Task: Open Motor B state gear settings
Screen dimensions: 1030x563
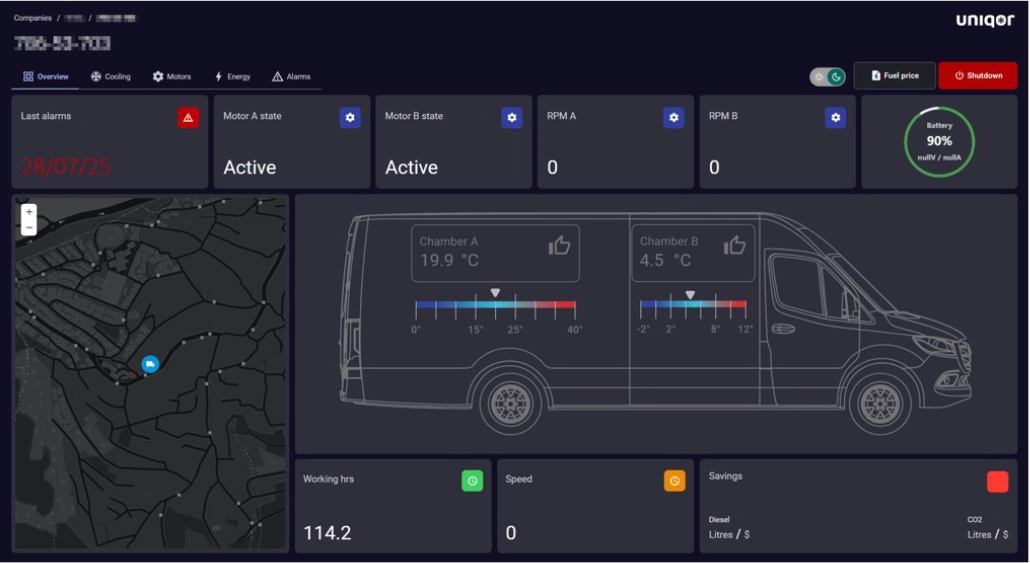Action: point(512,118)
